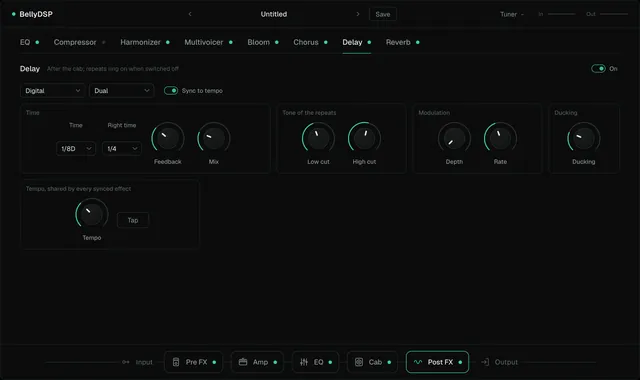Toggle the Cab status dot
Image resolution: width=640 pixels, height=380 pixels.
coord(389,362)
